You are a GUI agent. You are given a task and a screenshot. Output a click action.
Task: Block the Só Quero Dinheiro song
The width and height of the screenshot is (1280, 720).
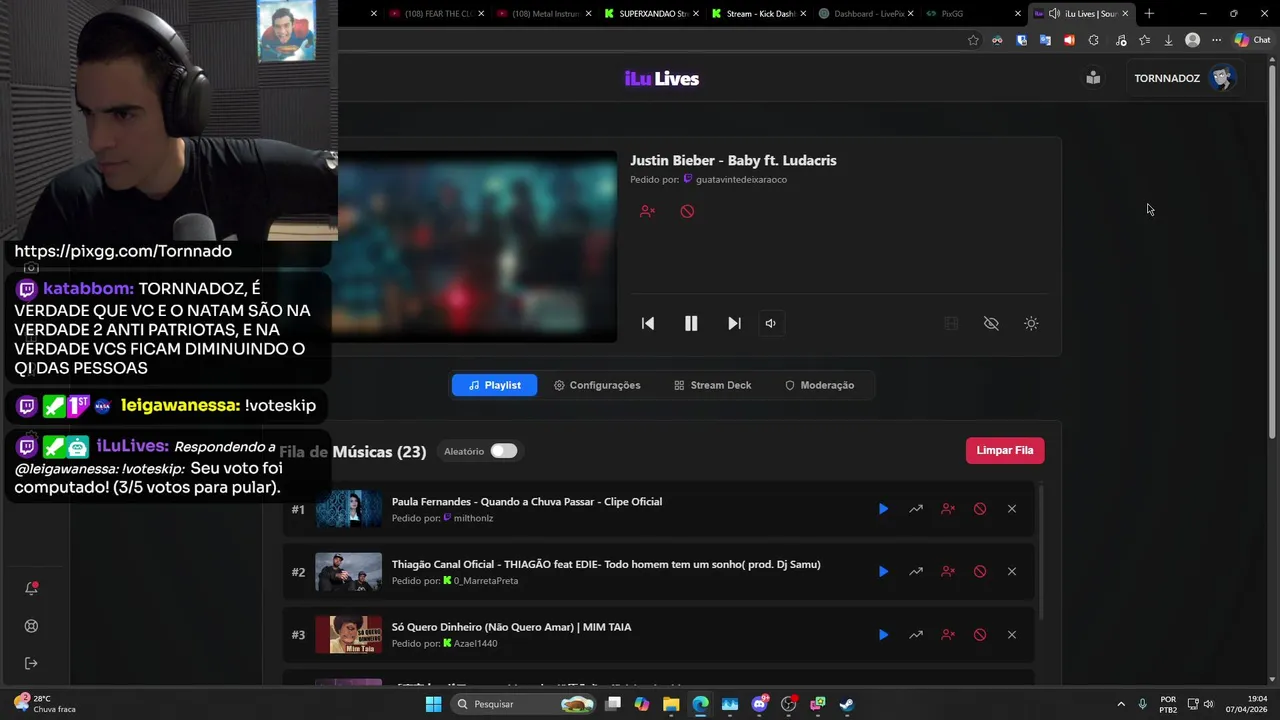tap(980, 635)
